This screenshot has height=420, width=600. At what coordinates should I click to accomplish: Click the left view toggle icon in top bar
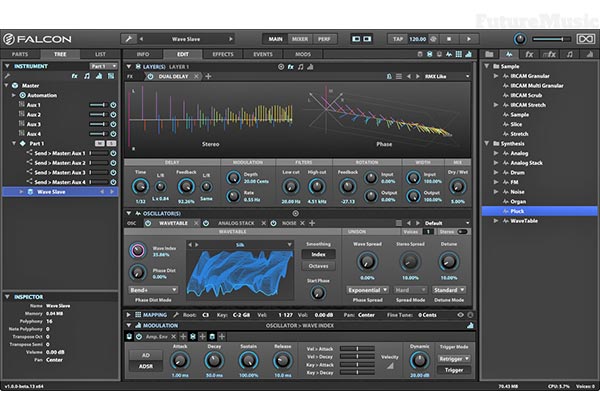pyautogui.click(x=356, y=39)
